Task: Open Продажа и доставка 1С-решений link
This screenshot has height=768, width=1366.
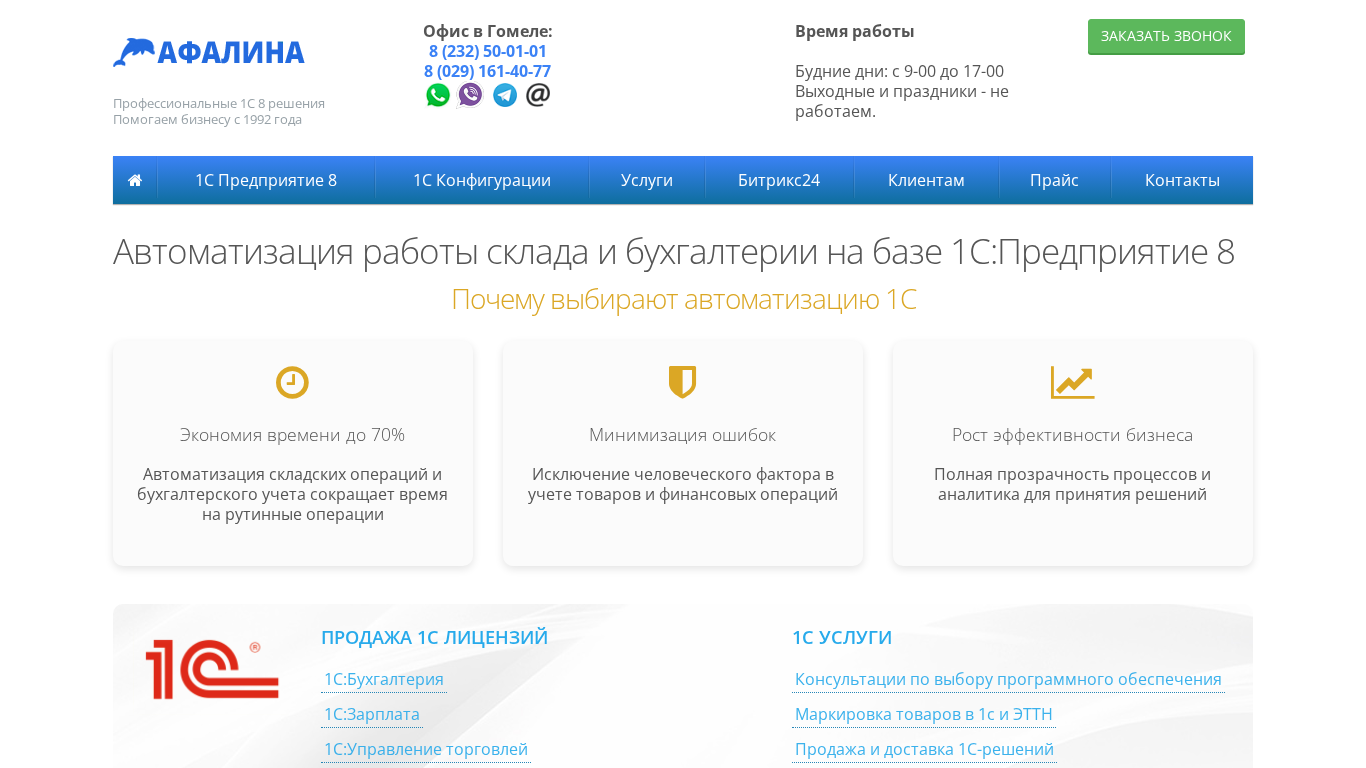Action: tap(924, 749)
